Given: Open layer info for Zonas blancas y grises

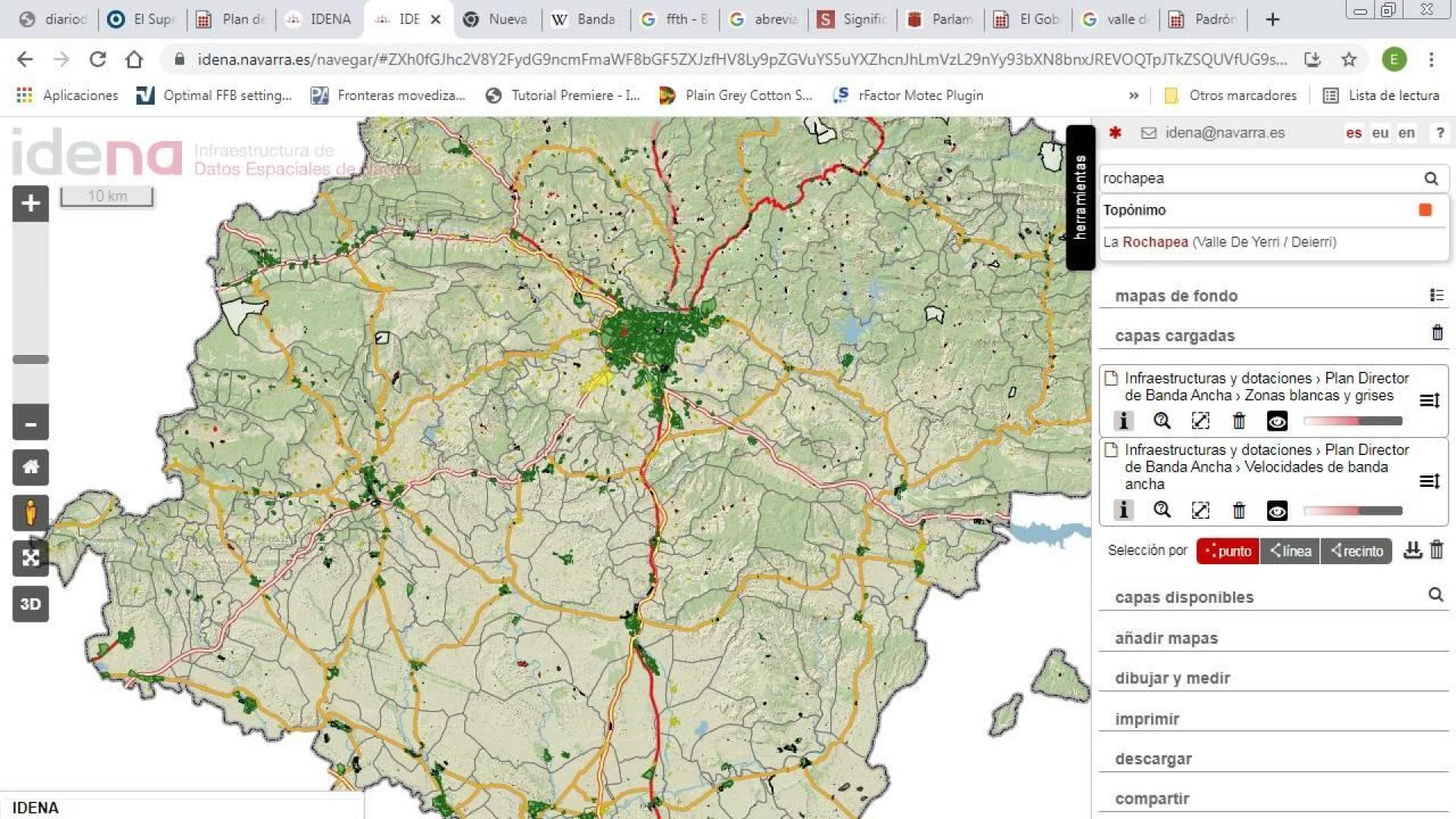Looking at the screenshot, I should pos(1124,421).
